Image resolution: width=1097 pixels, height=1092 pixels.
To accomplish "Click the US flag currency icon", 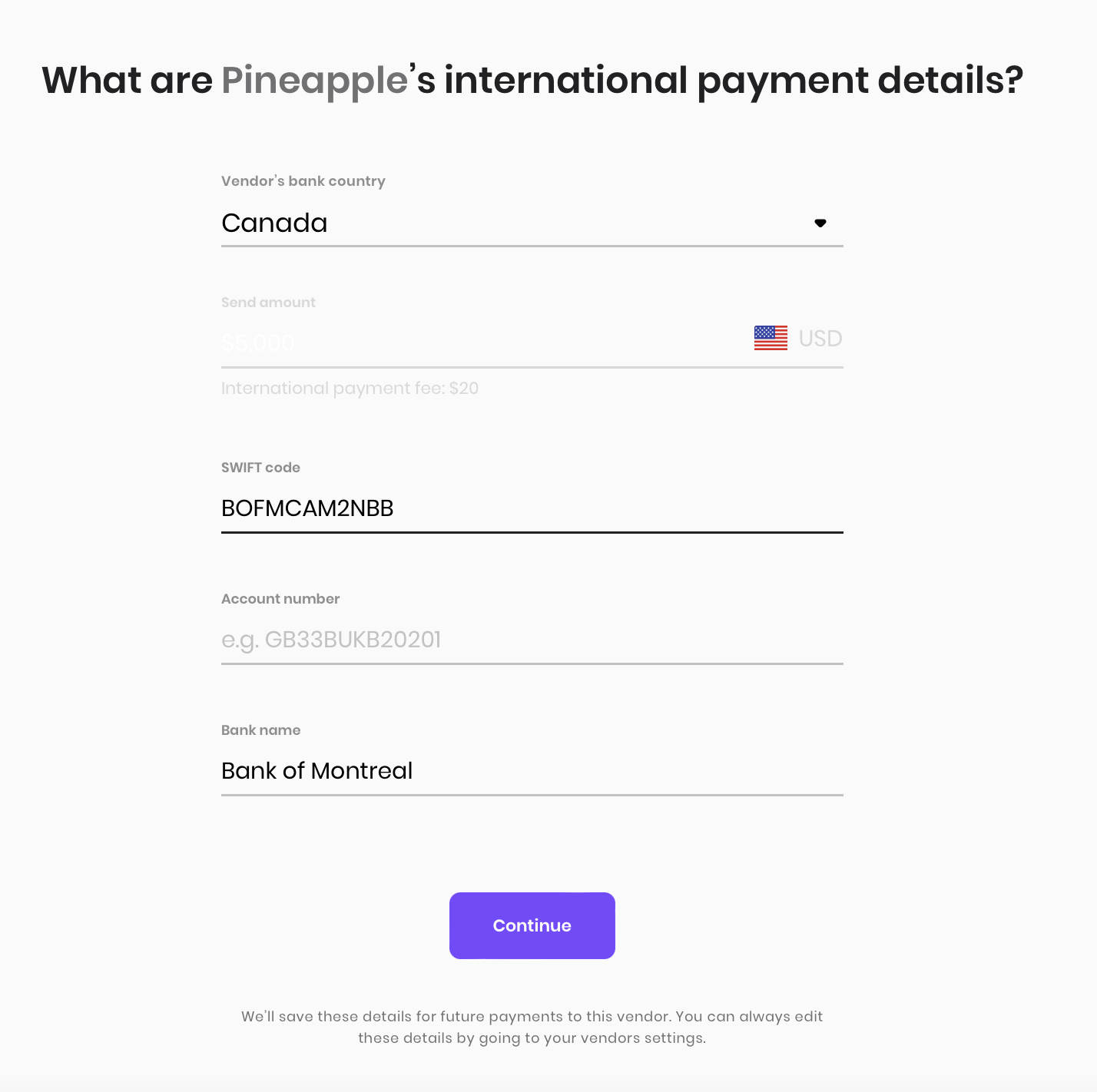I will 771,338.
